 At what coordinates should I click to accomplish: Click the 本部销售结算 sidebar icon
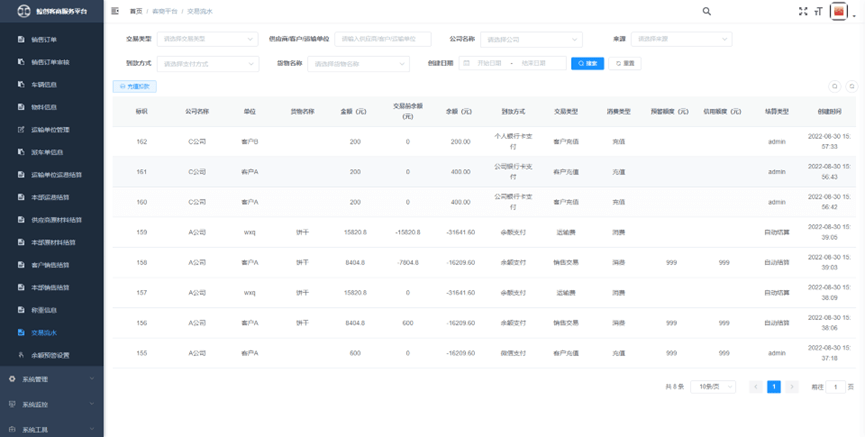tap(22, 287)
